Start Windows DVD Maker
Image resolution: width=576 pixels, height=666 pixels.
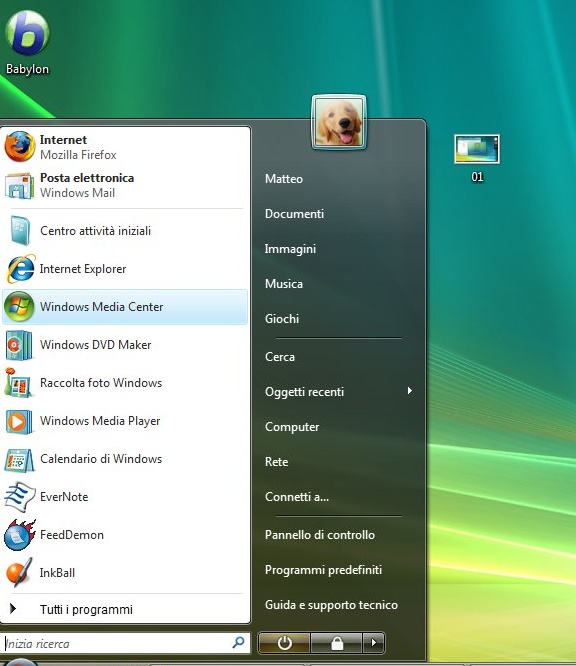(125, 344)
